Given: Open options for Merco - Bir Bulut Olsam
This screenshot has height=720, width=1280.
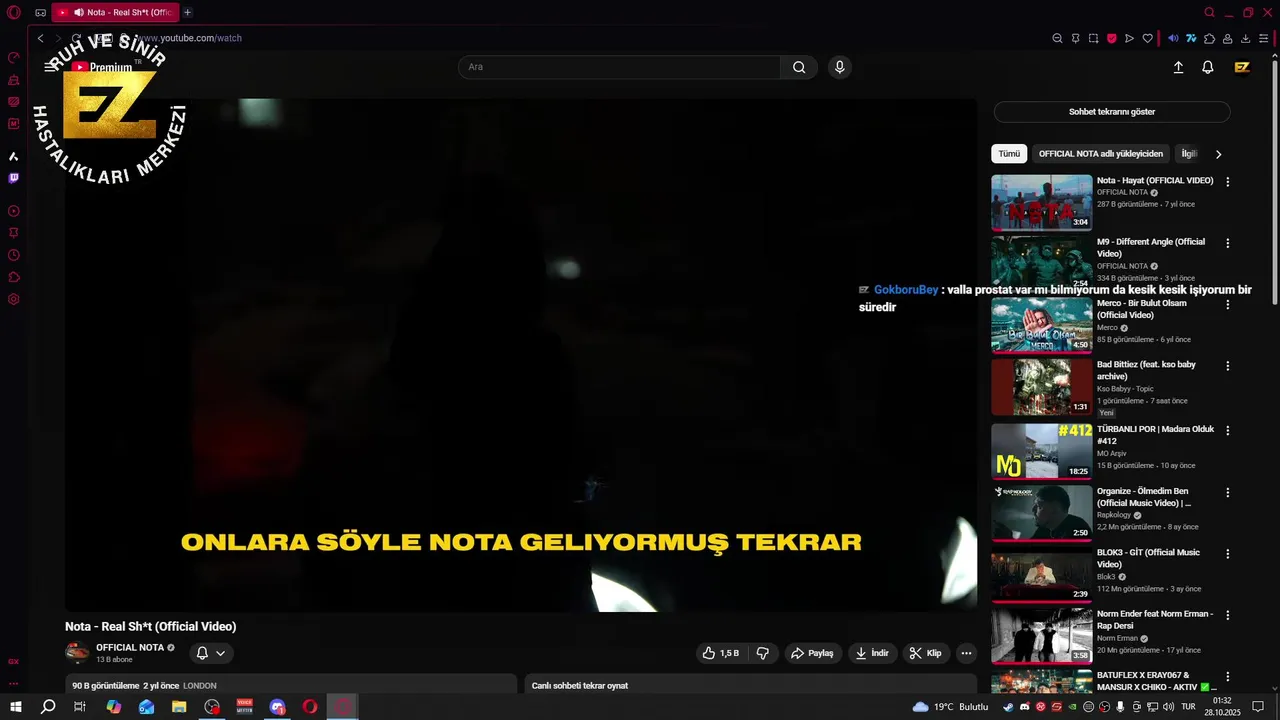Looking at the screenshot, I should coord(1228,304).
